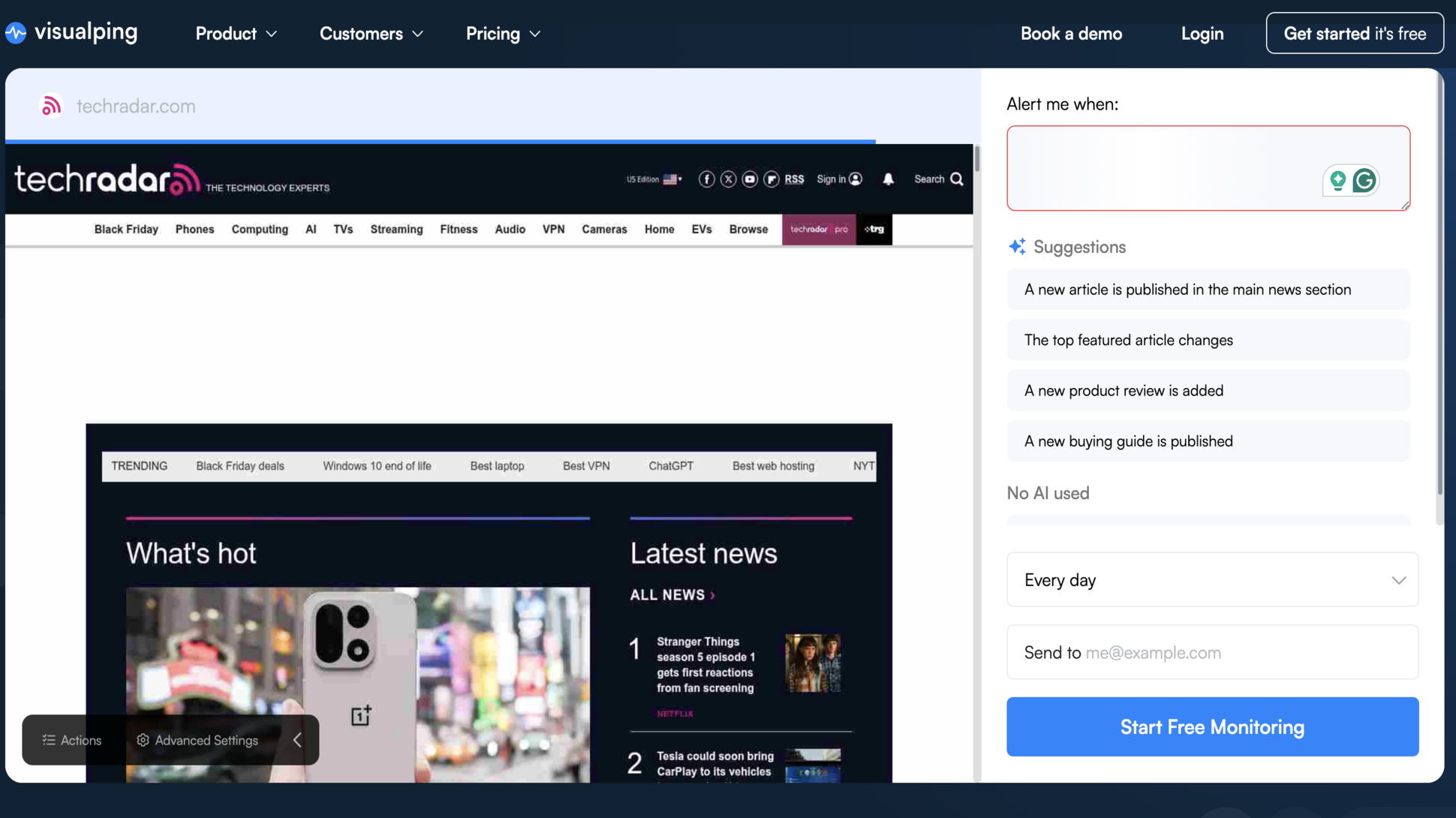
Task: Click the notification bell icon
Action: pos(888,179)
